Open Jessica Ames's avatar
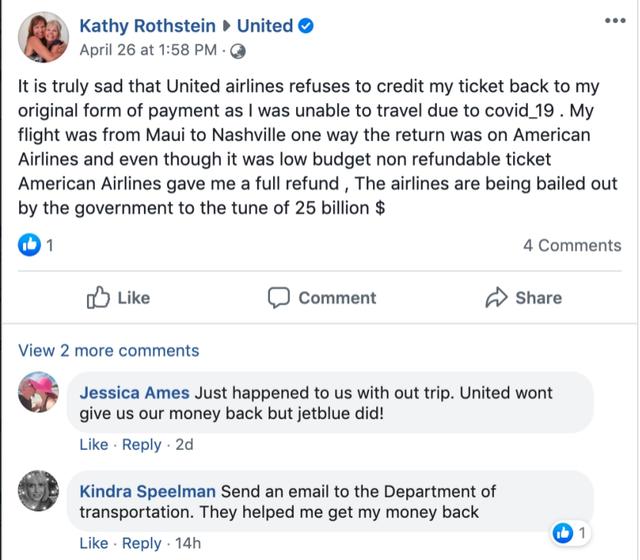Screen dimensions: 640x560 (39, 392)
